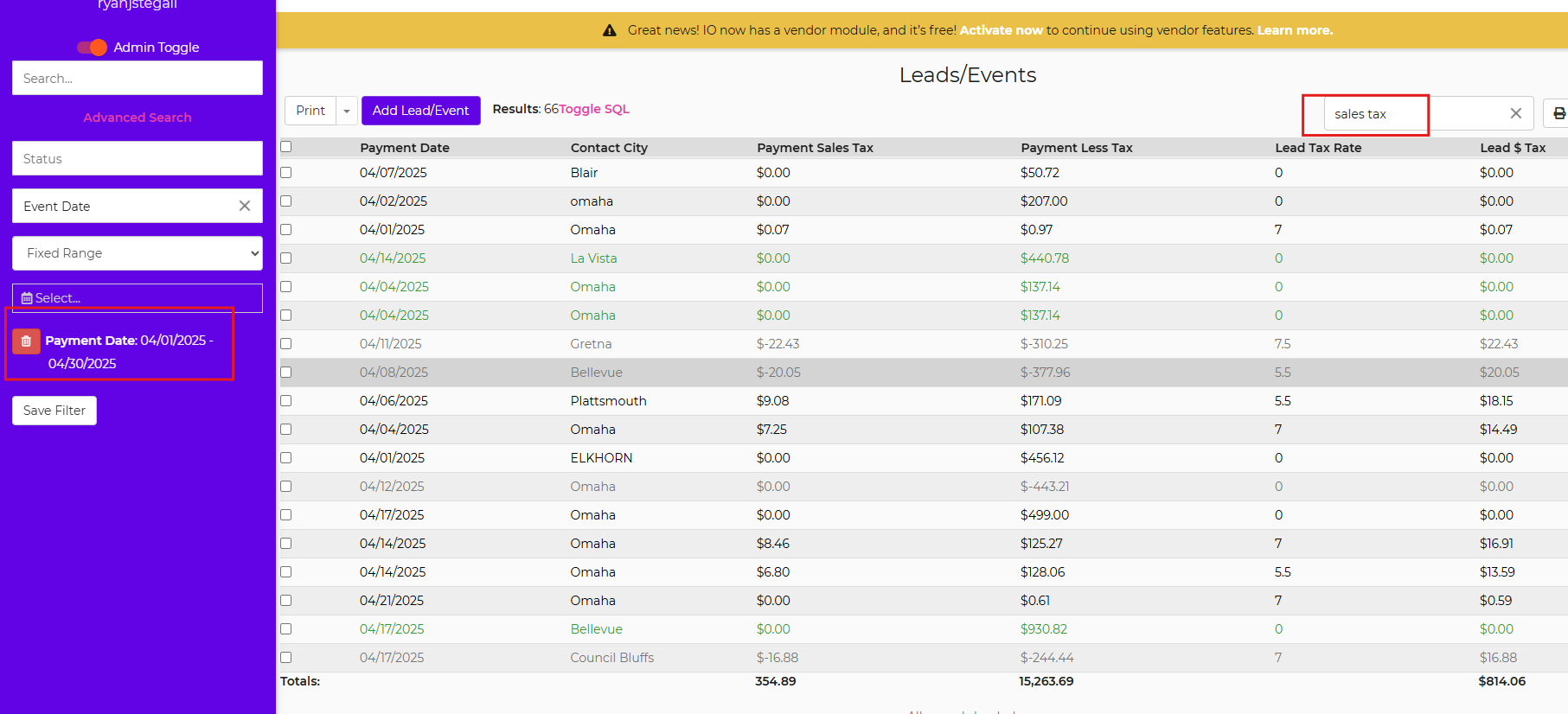Click into the left sidebar Search box
This screenshot has width=1568, height=714.
point(138,78)
